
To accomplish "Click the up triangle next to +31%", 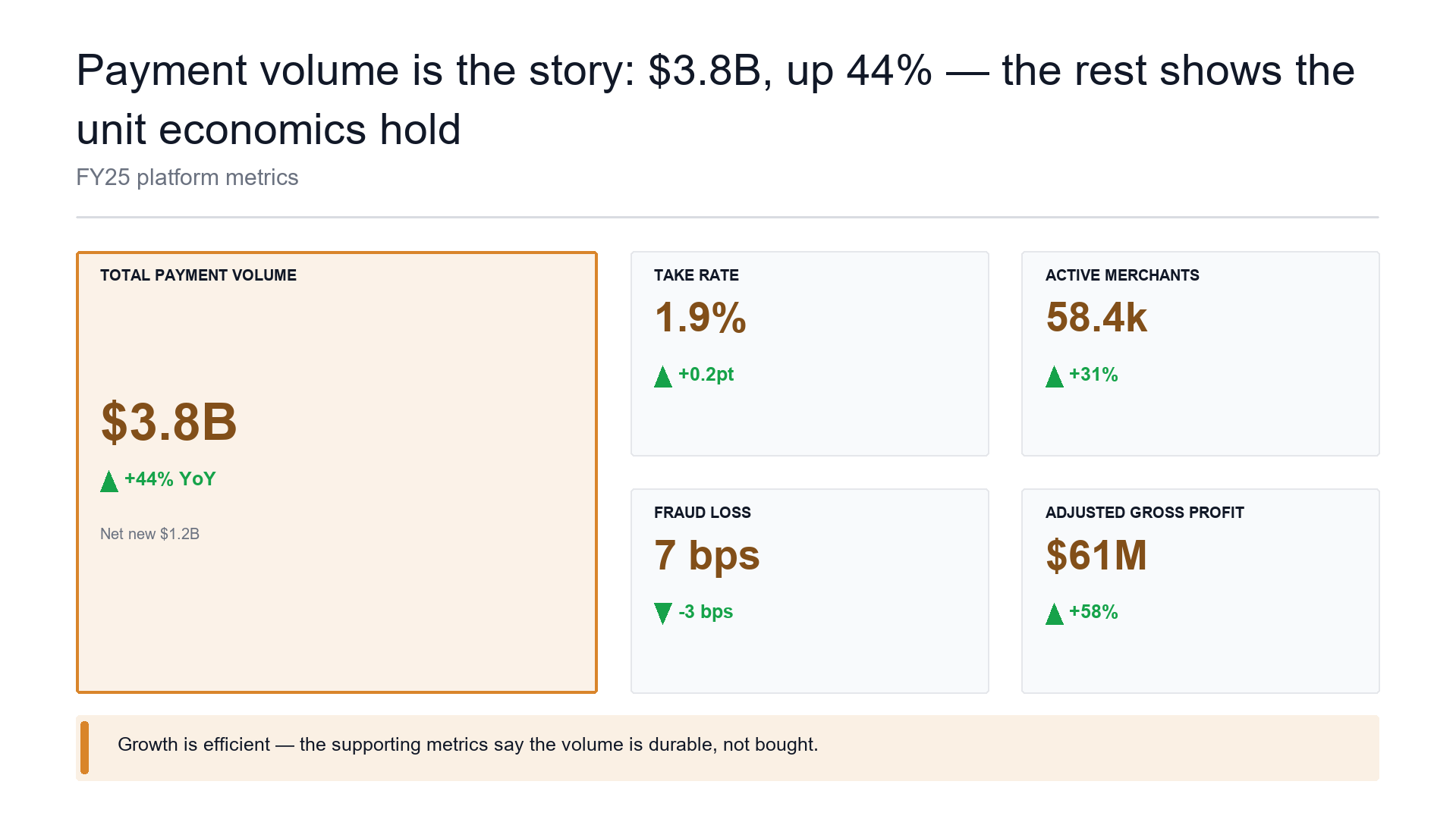I will [x=1055, y=377].
